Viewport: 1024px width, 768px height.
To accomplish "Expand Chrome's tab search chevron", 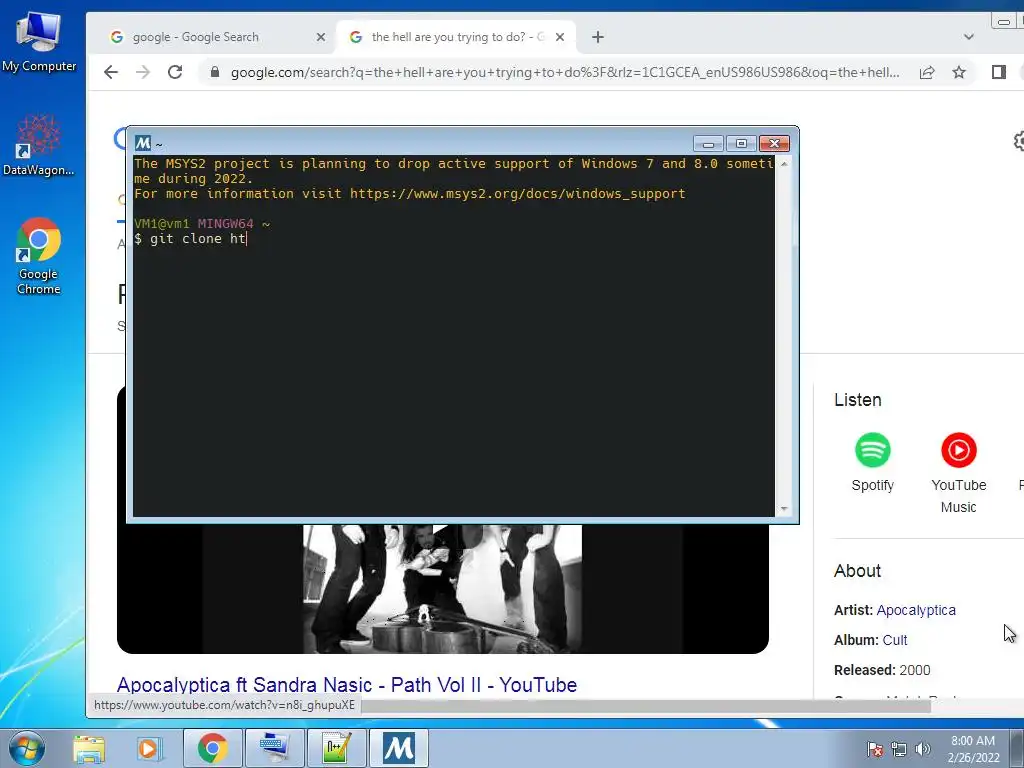I will point(968,37).
